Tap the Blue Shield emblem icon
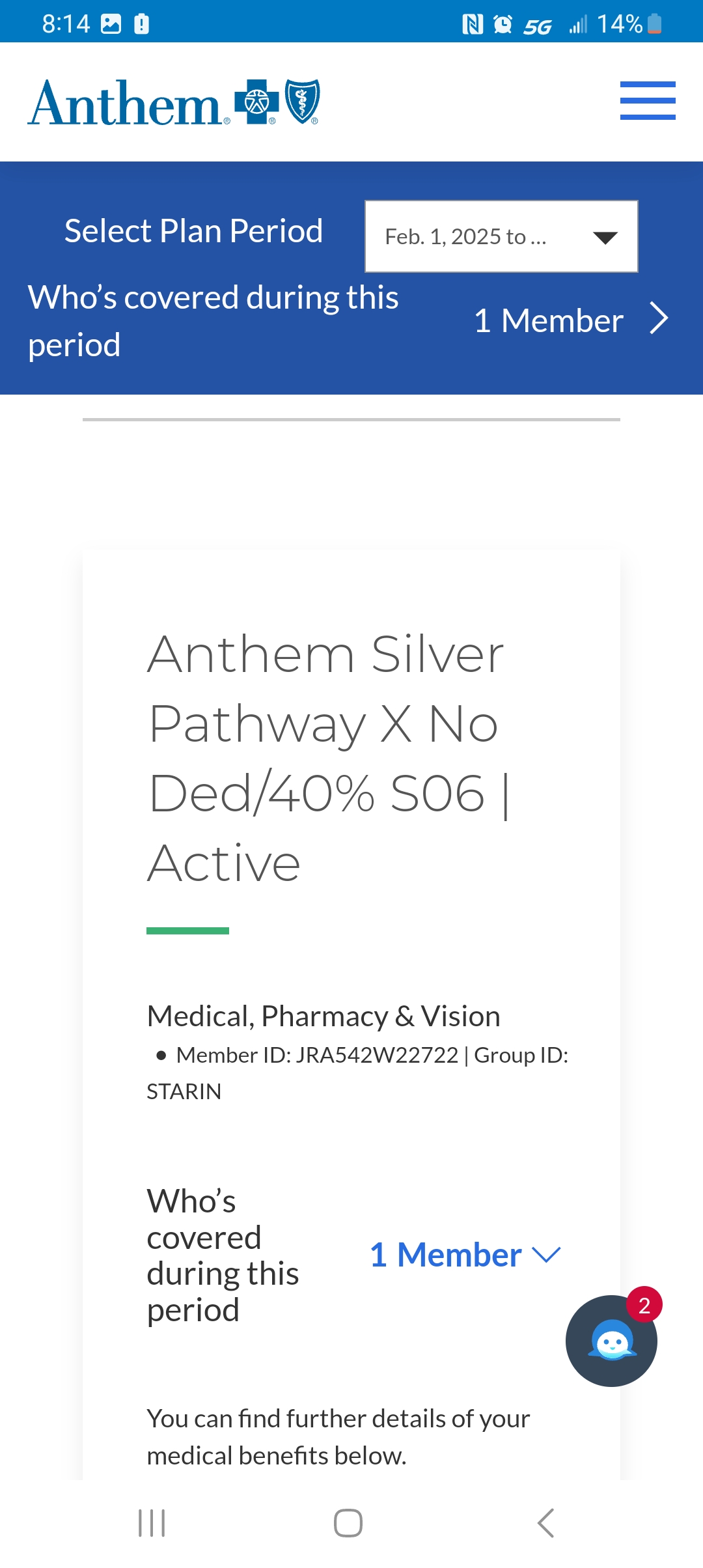 click(303, 102)
